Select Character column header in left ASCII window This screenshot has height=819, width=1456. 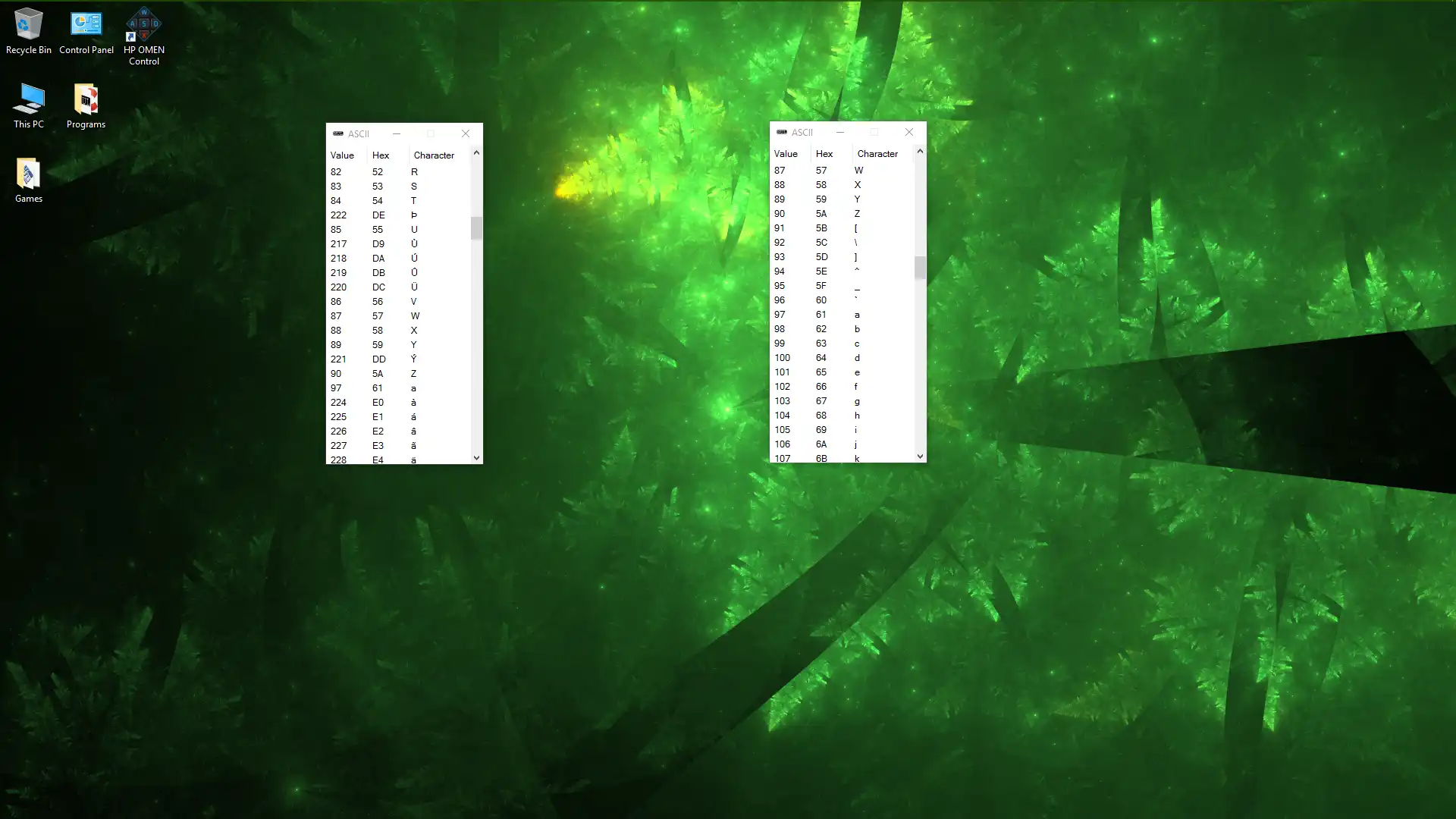coord(433,155)
